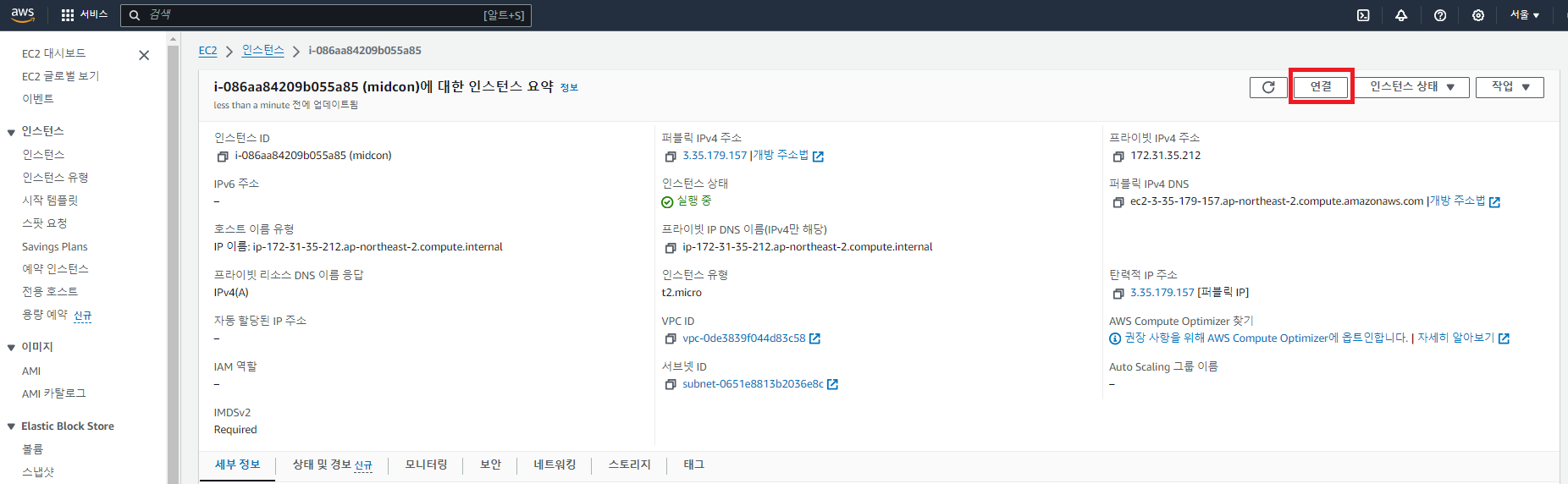Click the 정보 info link beside summary title
The image size is (1568, 484).
click(x=569, y=88)
